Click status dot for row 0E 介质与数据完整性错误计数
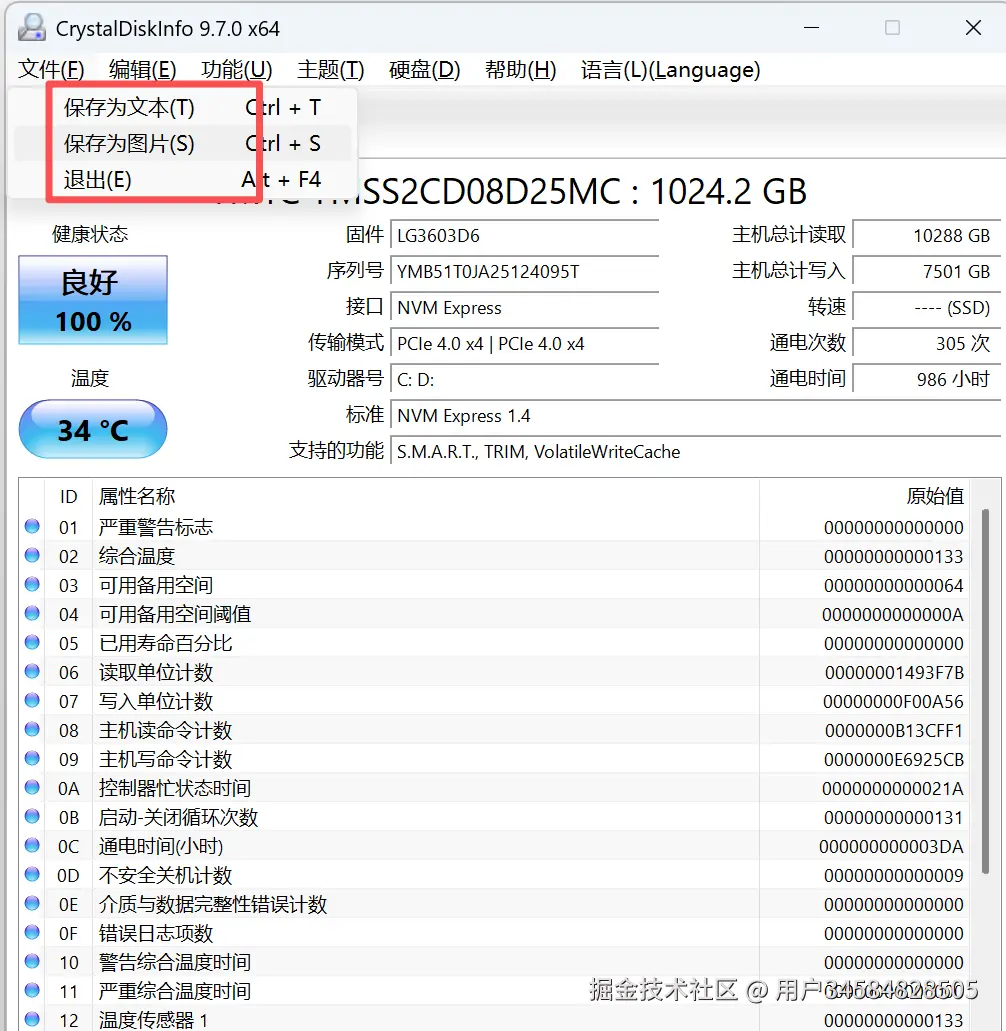The image size is (1006, 1031). tap(32, 903)
